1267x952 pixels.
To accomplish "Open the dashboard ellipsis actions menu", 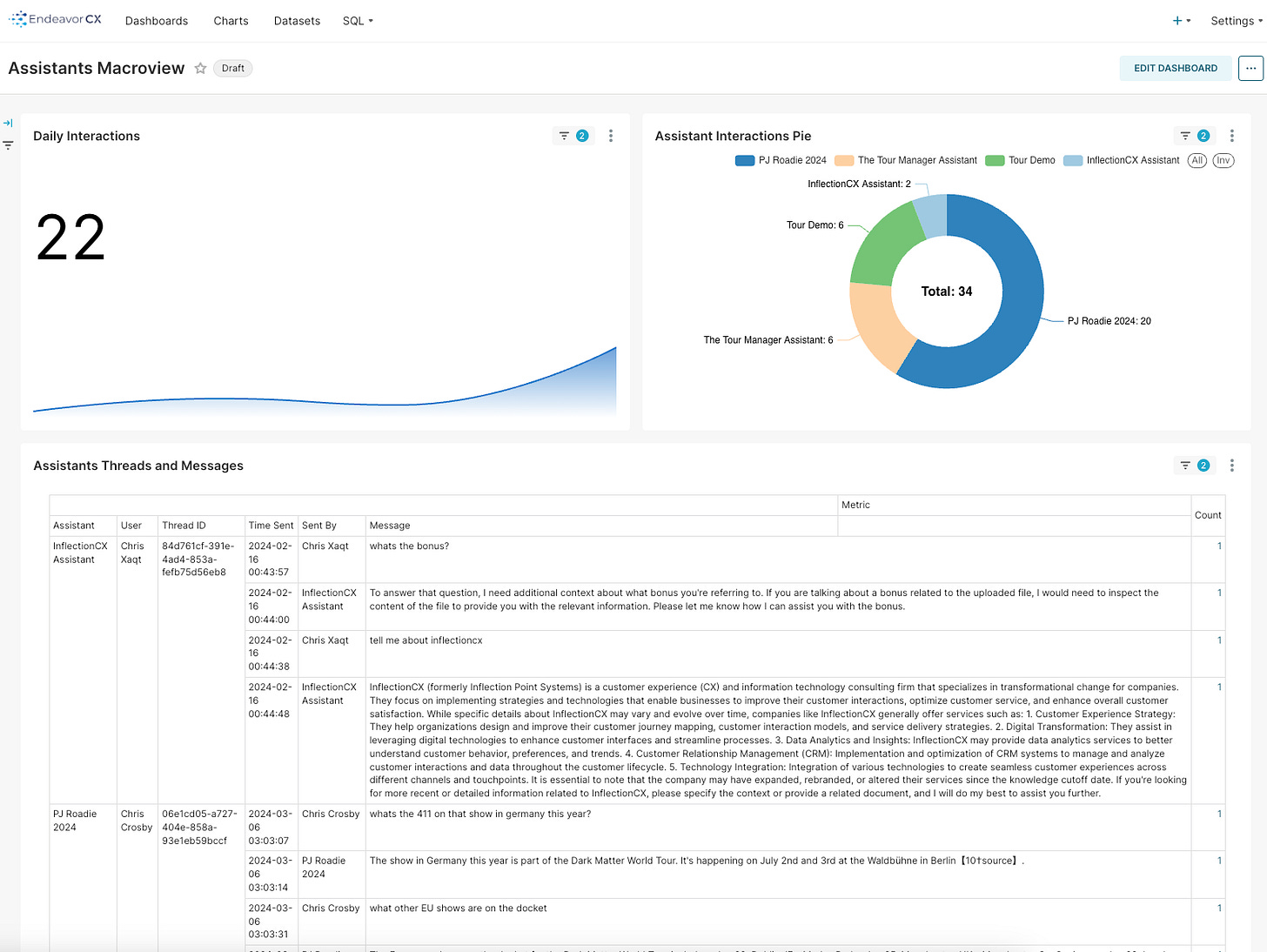I will tap(1250, 68).
